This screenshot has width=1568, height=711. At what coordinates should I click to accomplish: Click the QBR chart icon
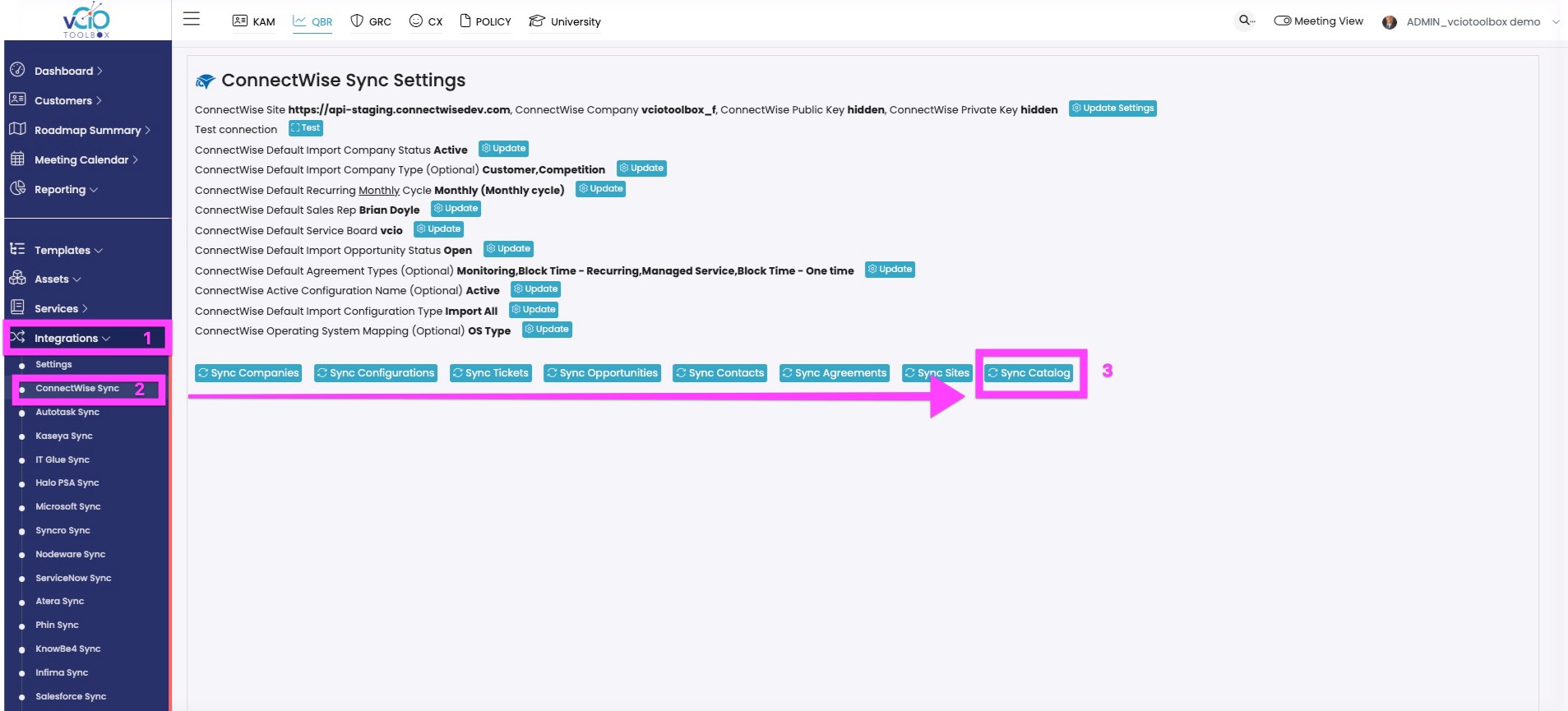coord(299,21)
